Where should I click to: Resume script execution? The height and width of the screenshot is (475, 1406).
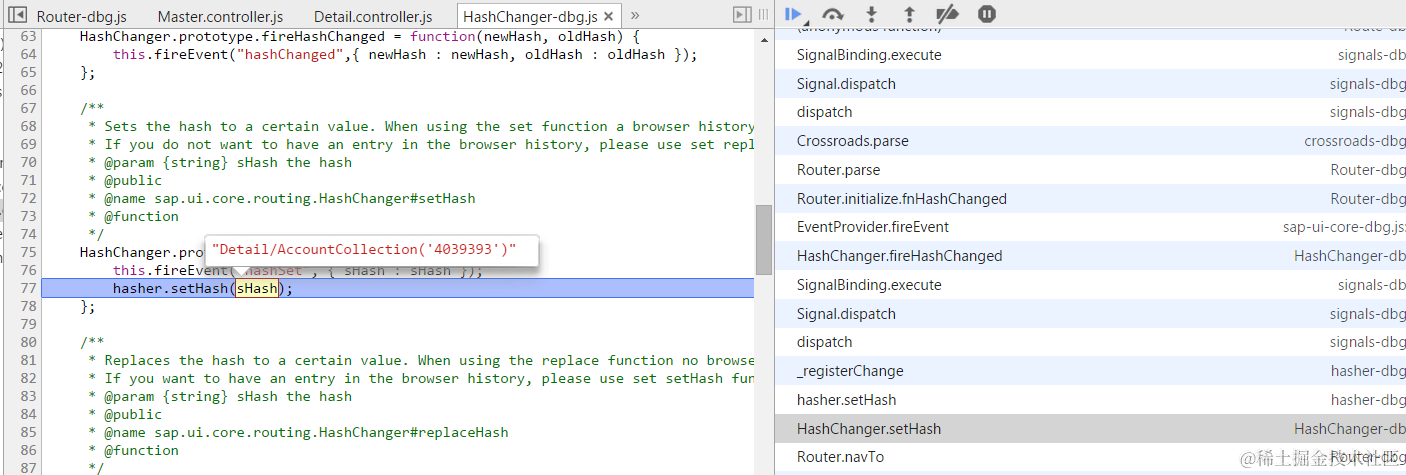794,14
